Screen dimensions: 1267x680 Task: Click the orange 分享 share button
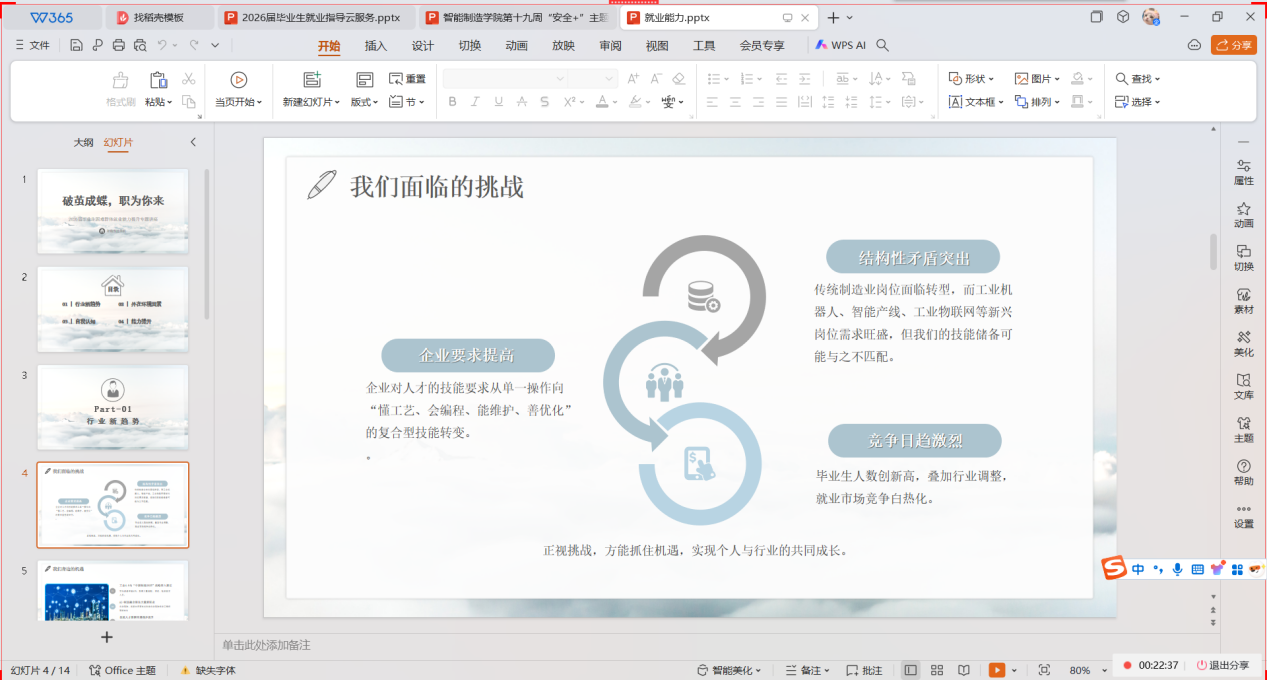click(1233, 45)
